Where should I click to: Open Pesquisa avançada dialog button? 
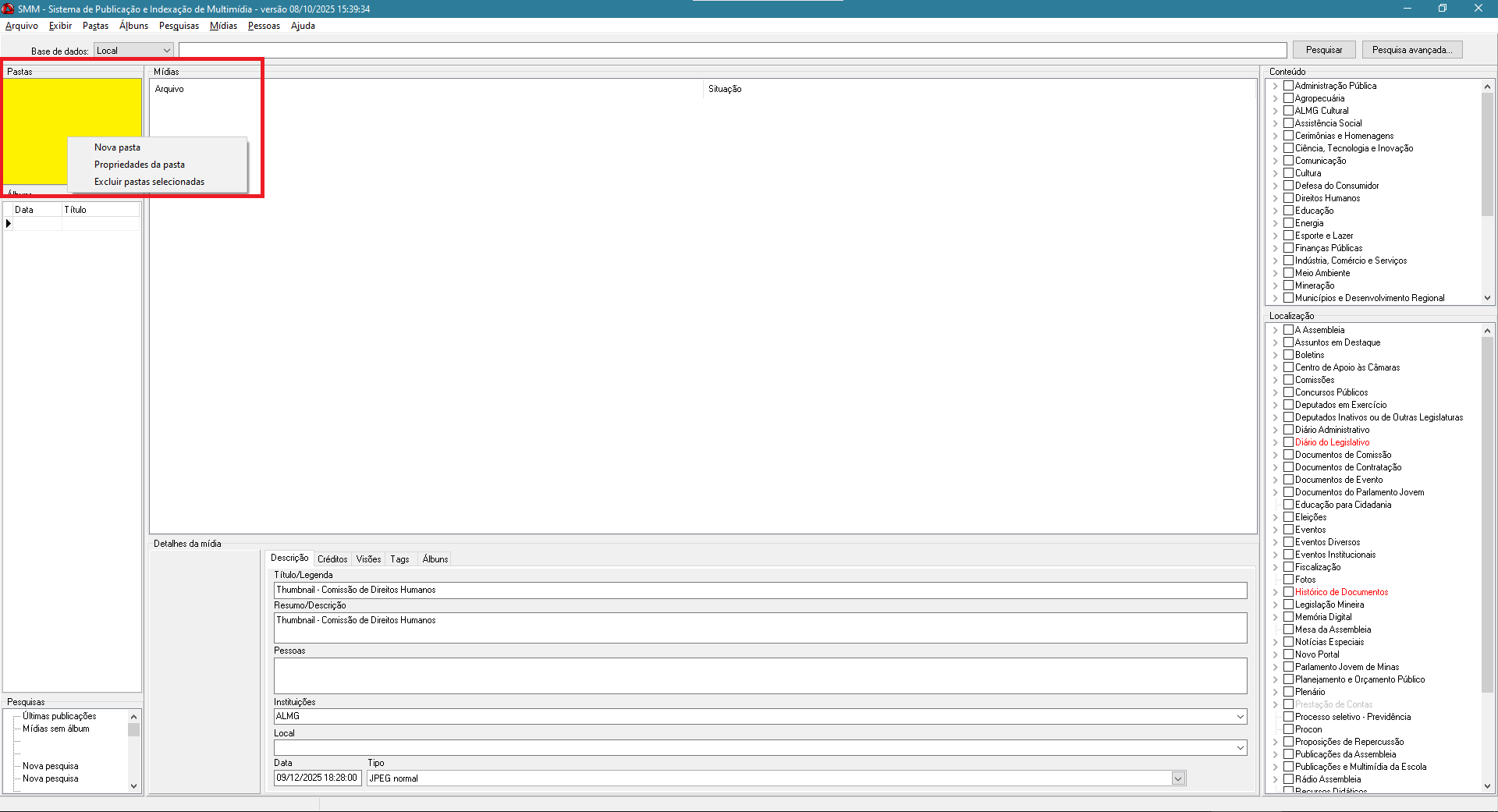[x=1411, y=50]
